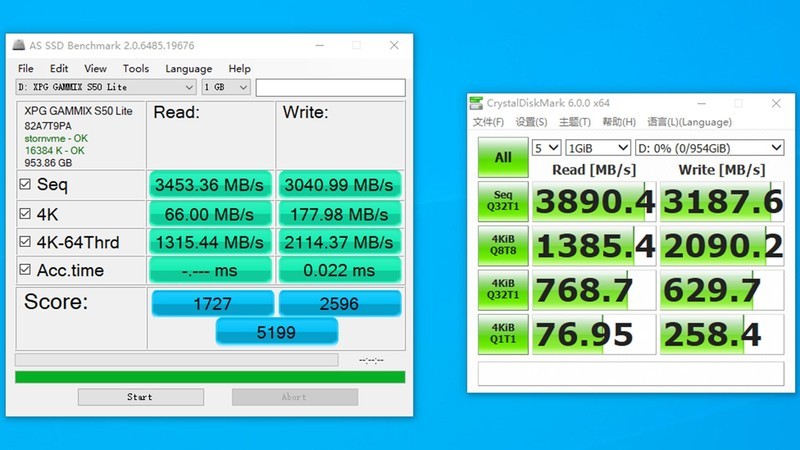Open the 1 GB test size dropdown
Screen dimensions: 800x450
(x=226, y=87)
